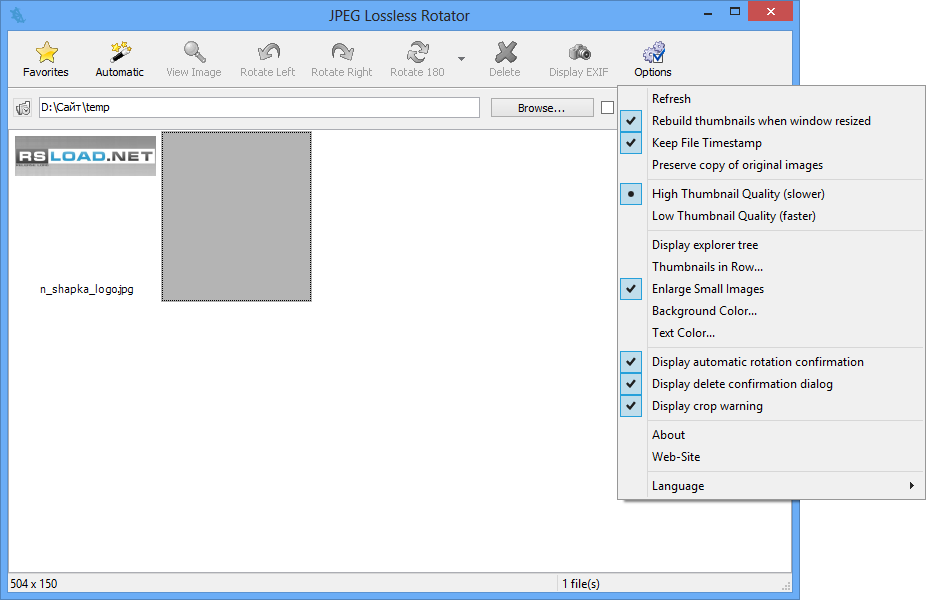This screenshot has width=926, height=600.
Task: Expand the Language submenu
Action: click(771, 486)
